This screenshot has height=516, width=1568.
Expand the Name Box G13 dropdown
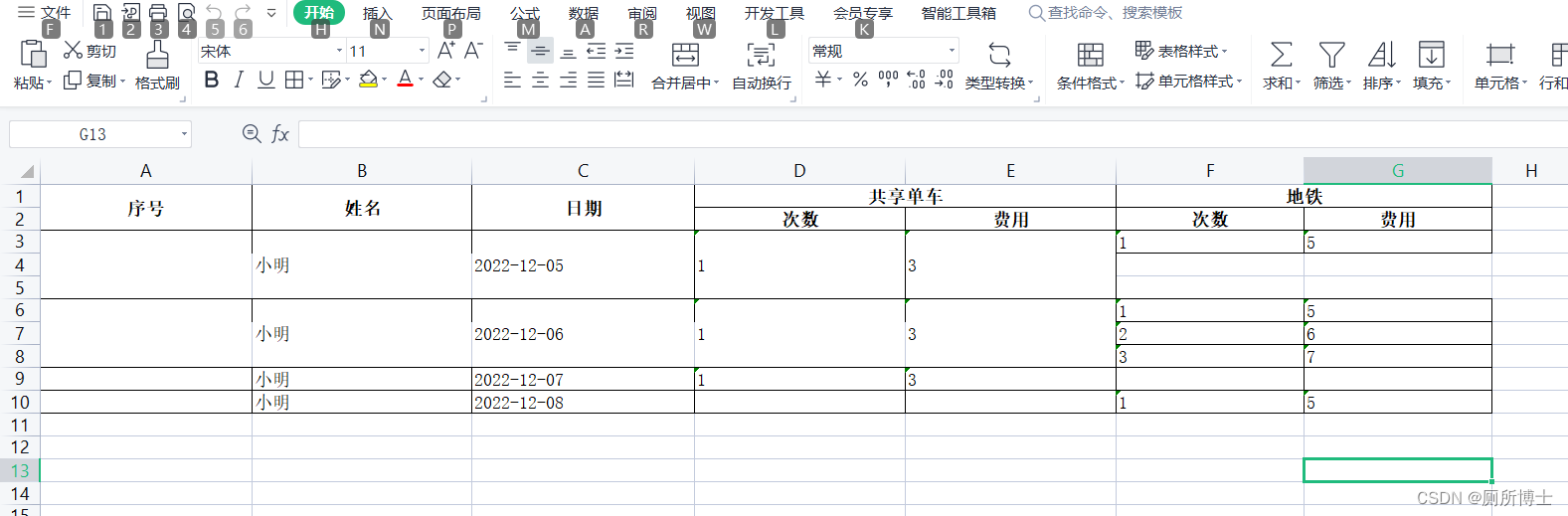(x=184, y=134)
